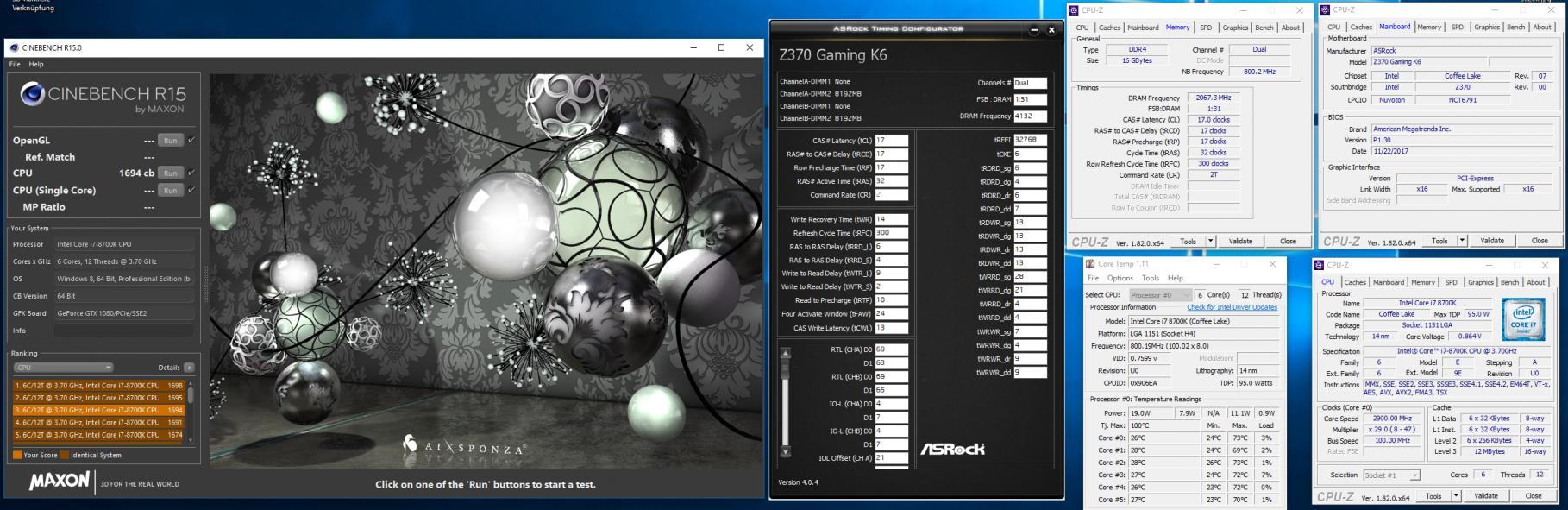Switch to the SPD tab in the CPU-Z Memory window
1568x510 pixels.
[1206, 28]
